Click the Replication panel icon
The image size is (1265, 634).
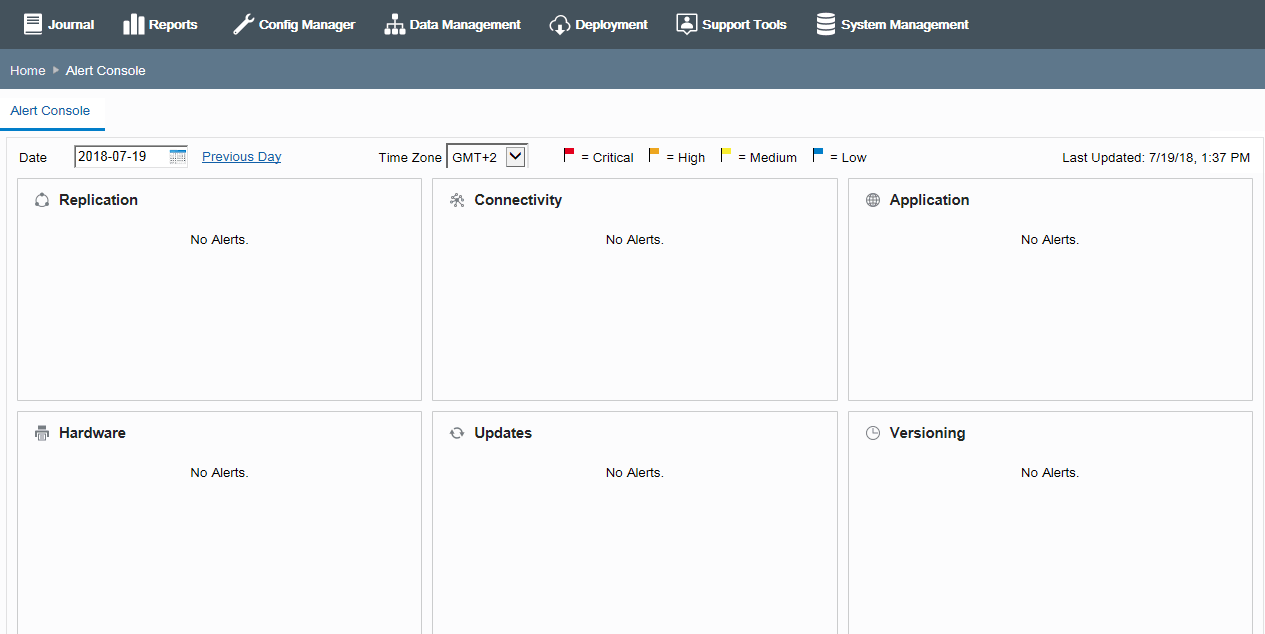pos(42,200)
